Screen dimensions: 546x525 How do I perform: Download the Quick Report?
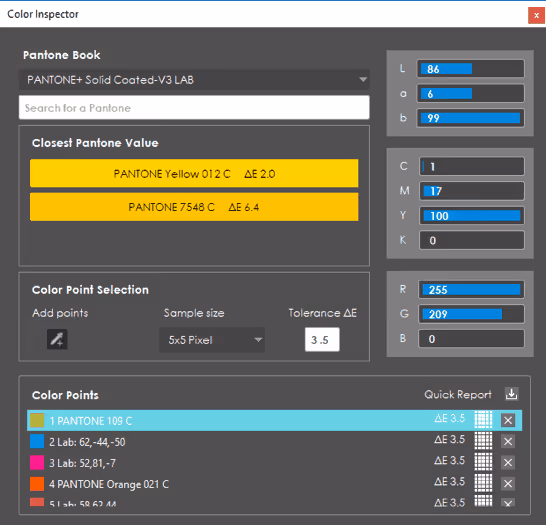[511, 394]
